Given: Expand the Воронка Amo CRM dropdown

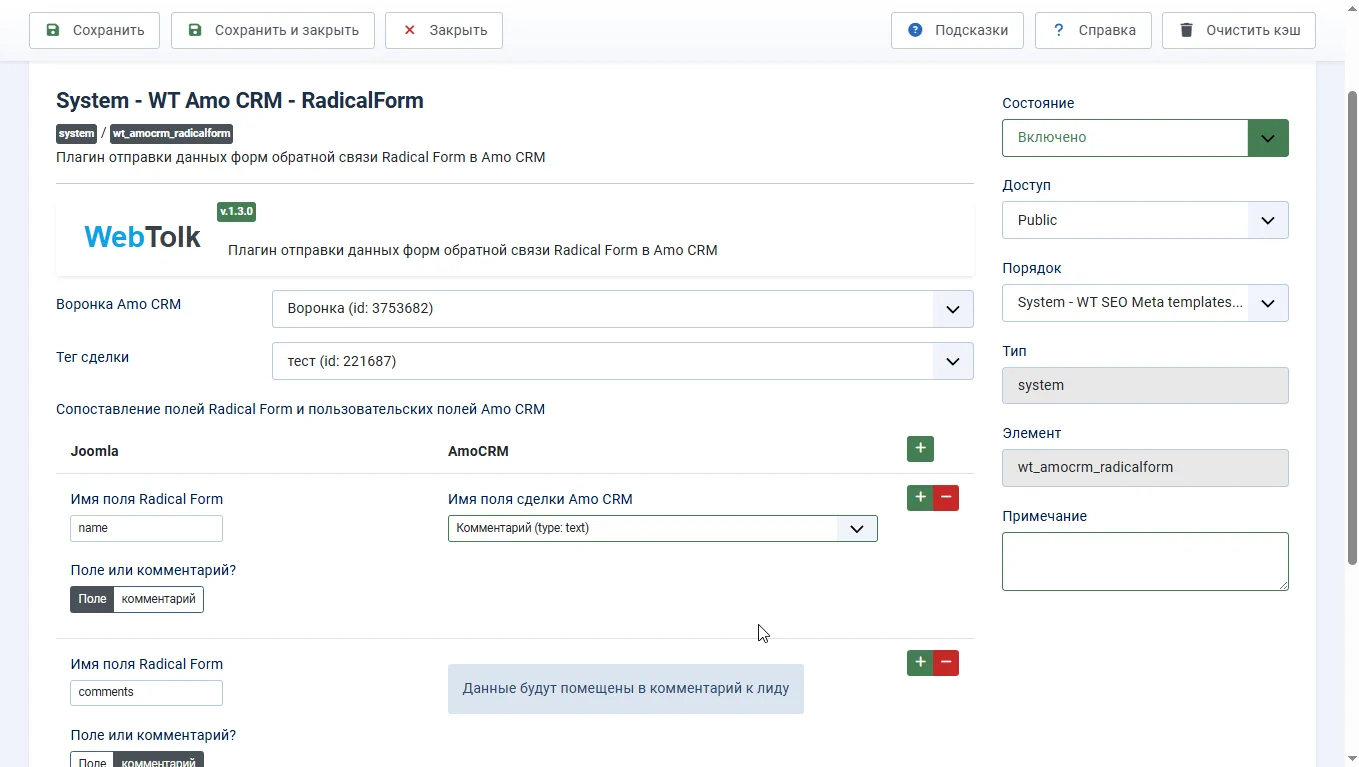Looking at the screenshot, I should (x=622, y=309).
